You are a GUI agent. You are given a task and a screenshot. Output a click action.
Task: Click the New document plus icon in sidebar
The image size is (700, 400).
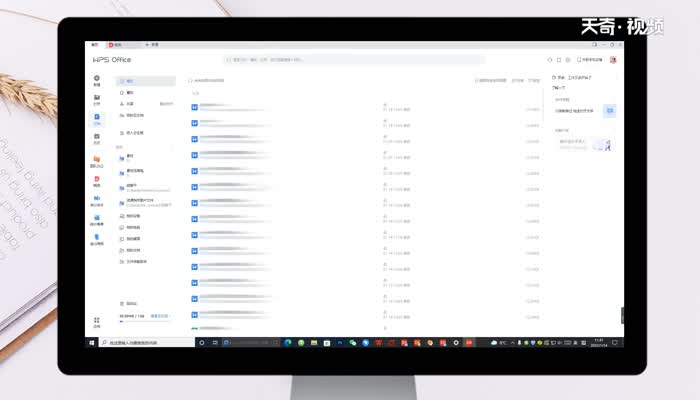coord(97,79)
